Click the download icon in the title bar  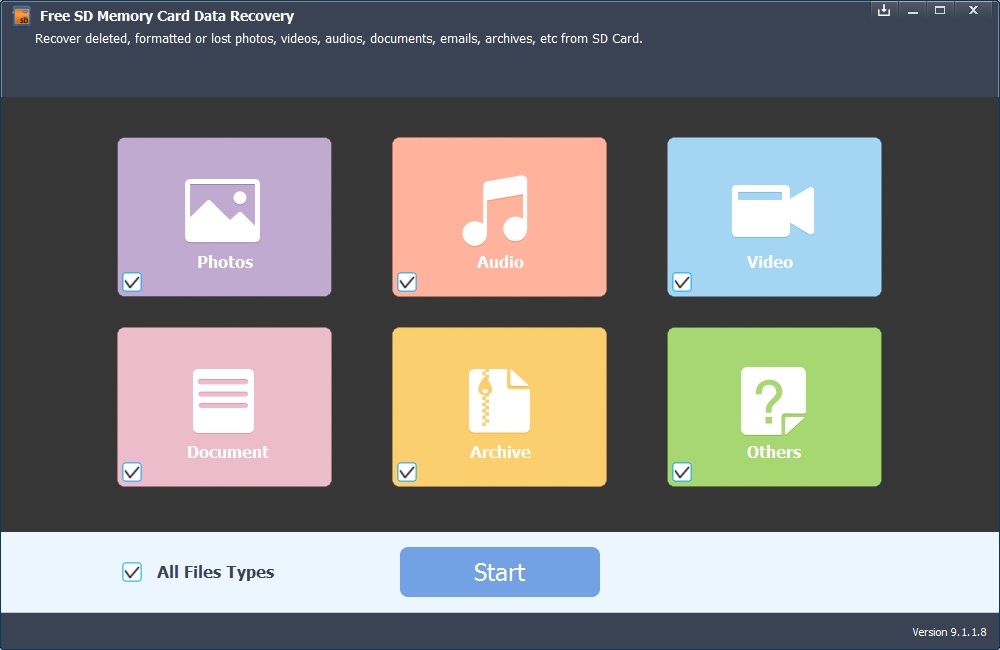click(884, 10)
